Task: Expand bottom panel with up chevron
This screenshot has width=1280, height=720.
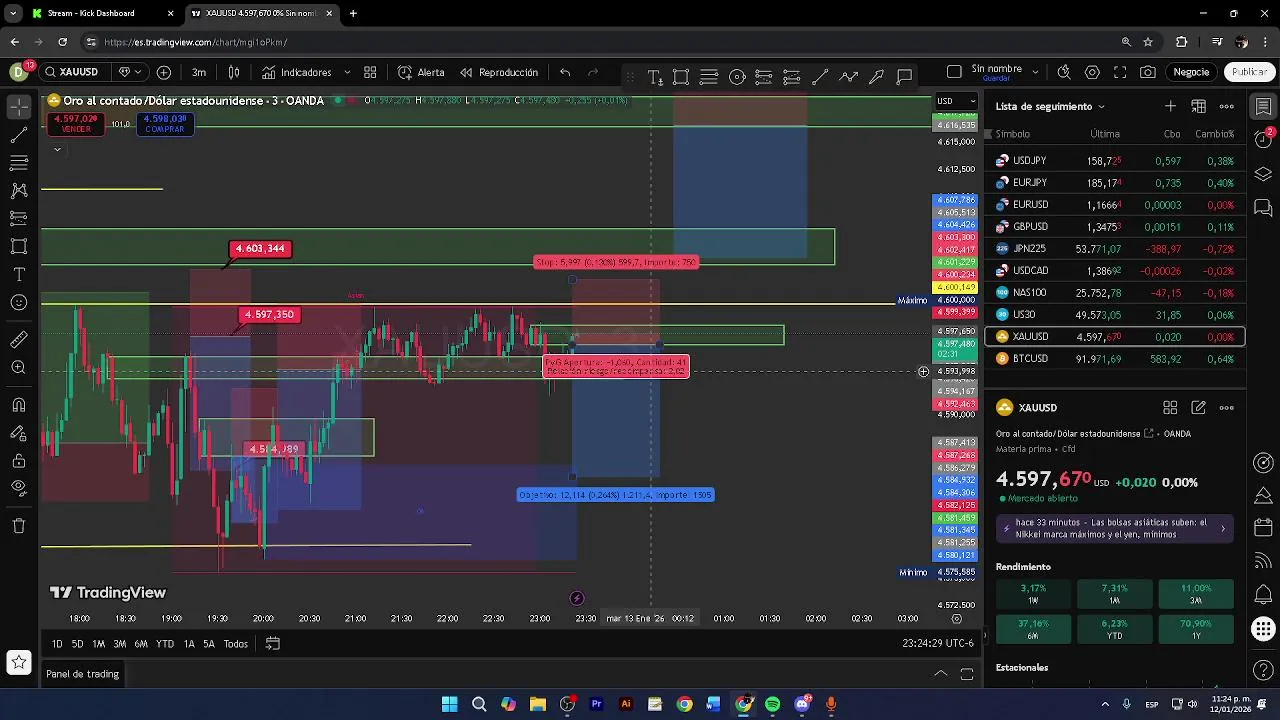Action: click(x=940, y=674)
